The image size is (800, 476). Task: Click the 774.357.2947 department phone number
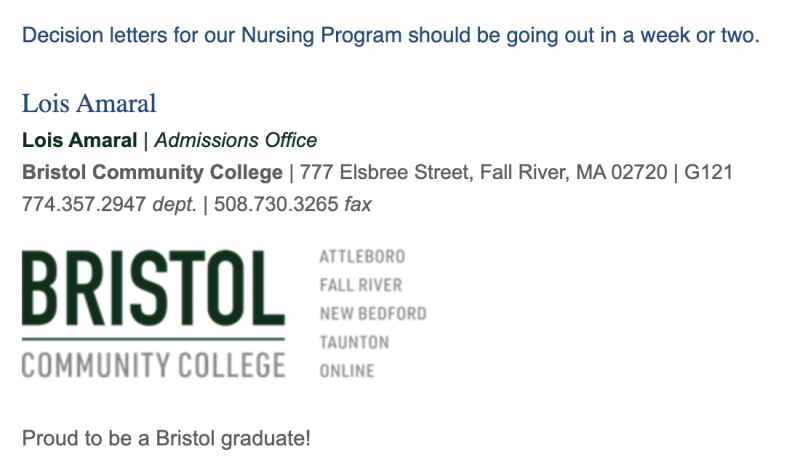coord(84,205)
